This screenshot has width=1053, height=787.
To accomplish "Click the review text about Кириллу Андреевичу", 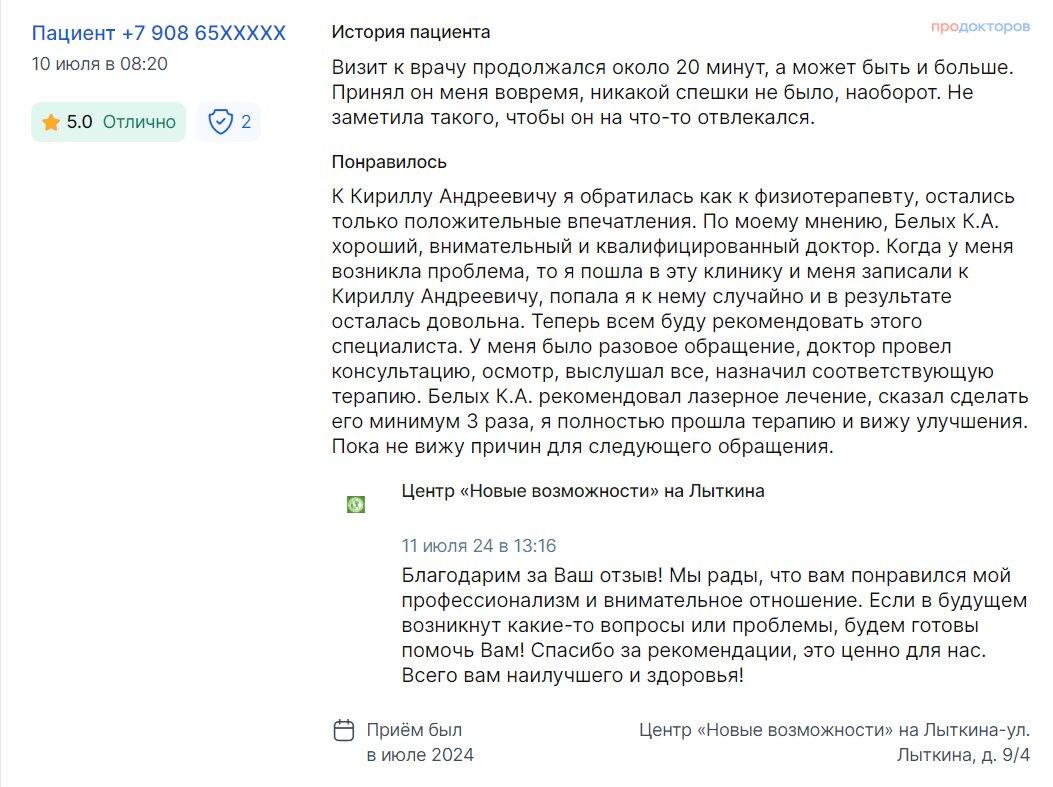I will (x=680, y=321).
